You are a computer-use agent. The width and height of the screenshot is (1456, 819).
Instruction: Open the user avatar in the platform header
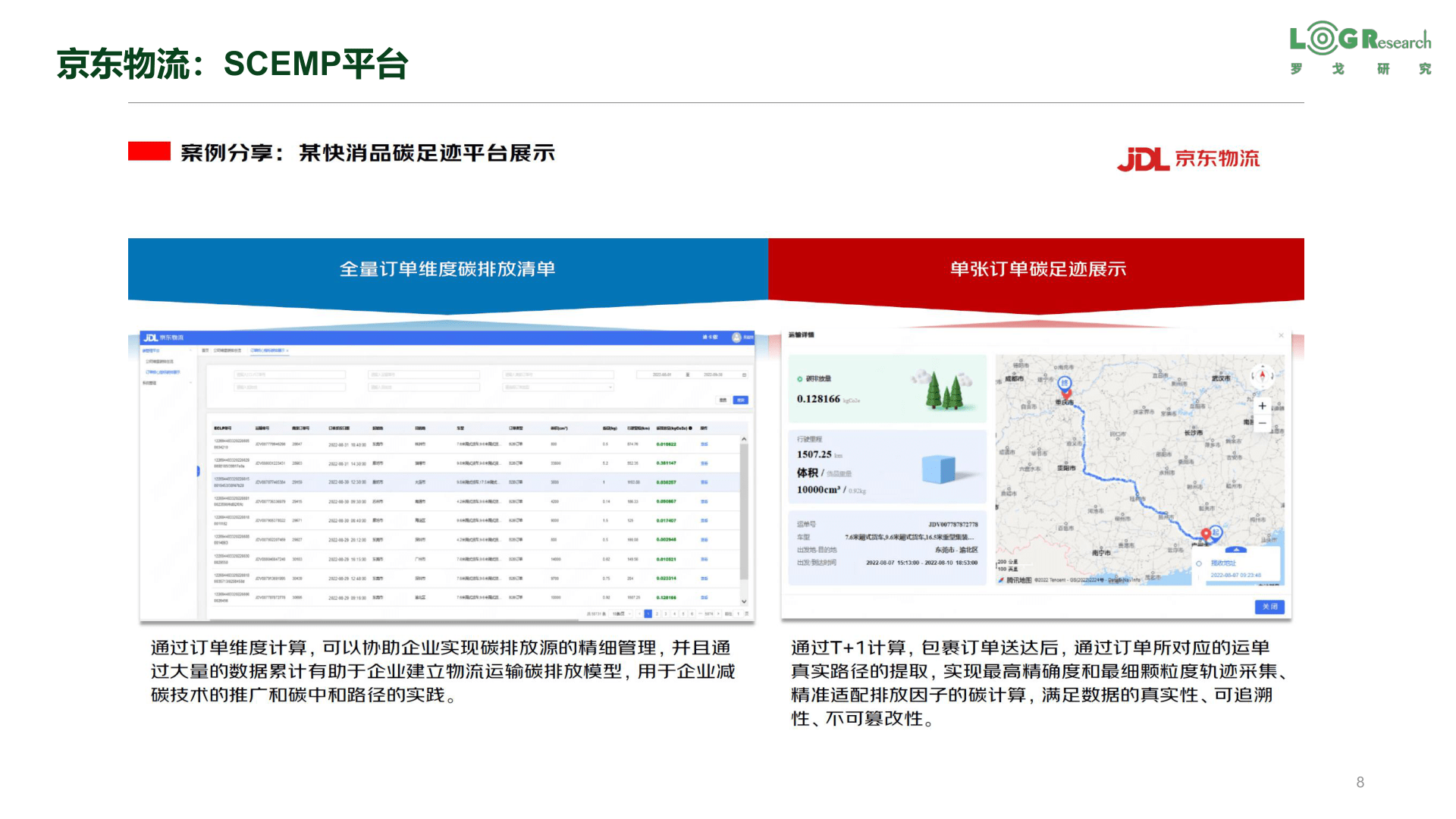click(x=736, y=337)
